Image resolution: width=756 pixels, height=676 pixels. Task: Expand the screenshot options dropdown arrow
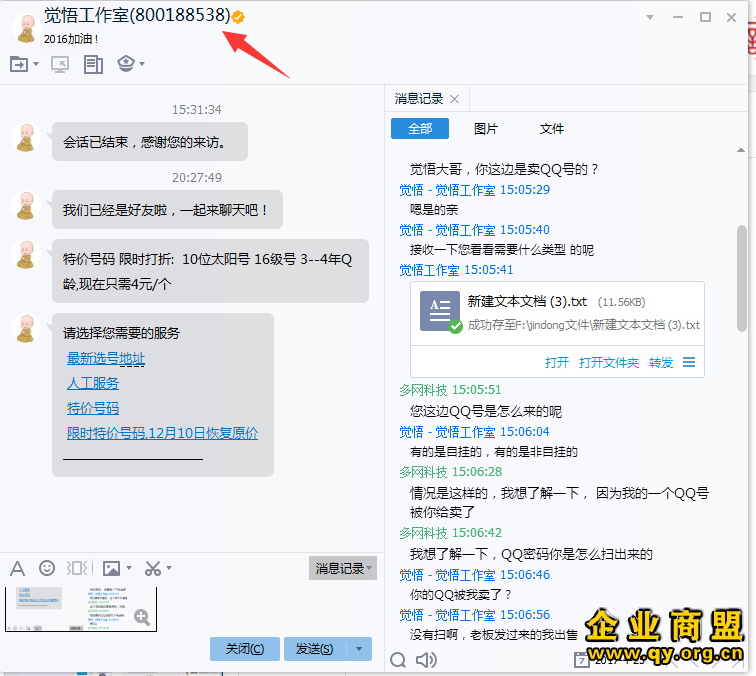(169, 568)
